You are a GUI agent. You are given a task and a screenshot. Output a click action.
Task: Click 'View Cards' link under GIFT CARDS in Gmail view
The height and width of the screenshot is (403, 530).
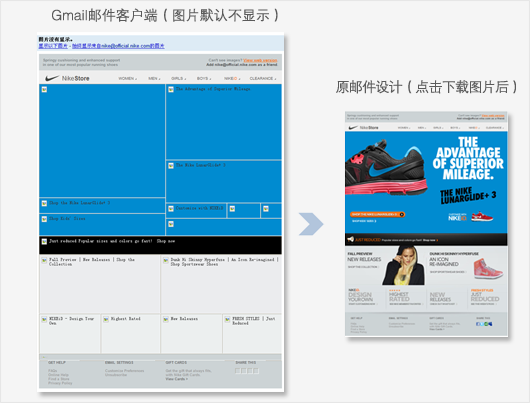pos(176,379)
